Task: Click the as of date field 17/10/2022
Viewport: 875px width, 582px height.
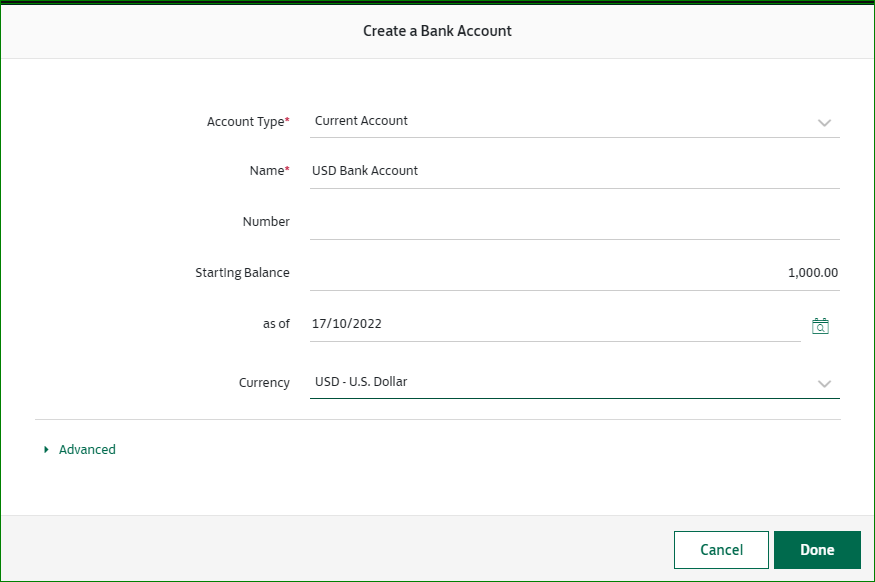Action: pyautogui.click(x=554, y=324)
